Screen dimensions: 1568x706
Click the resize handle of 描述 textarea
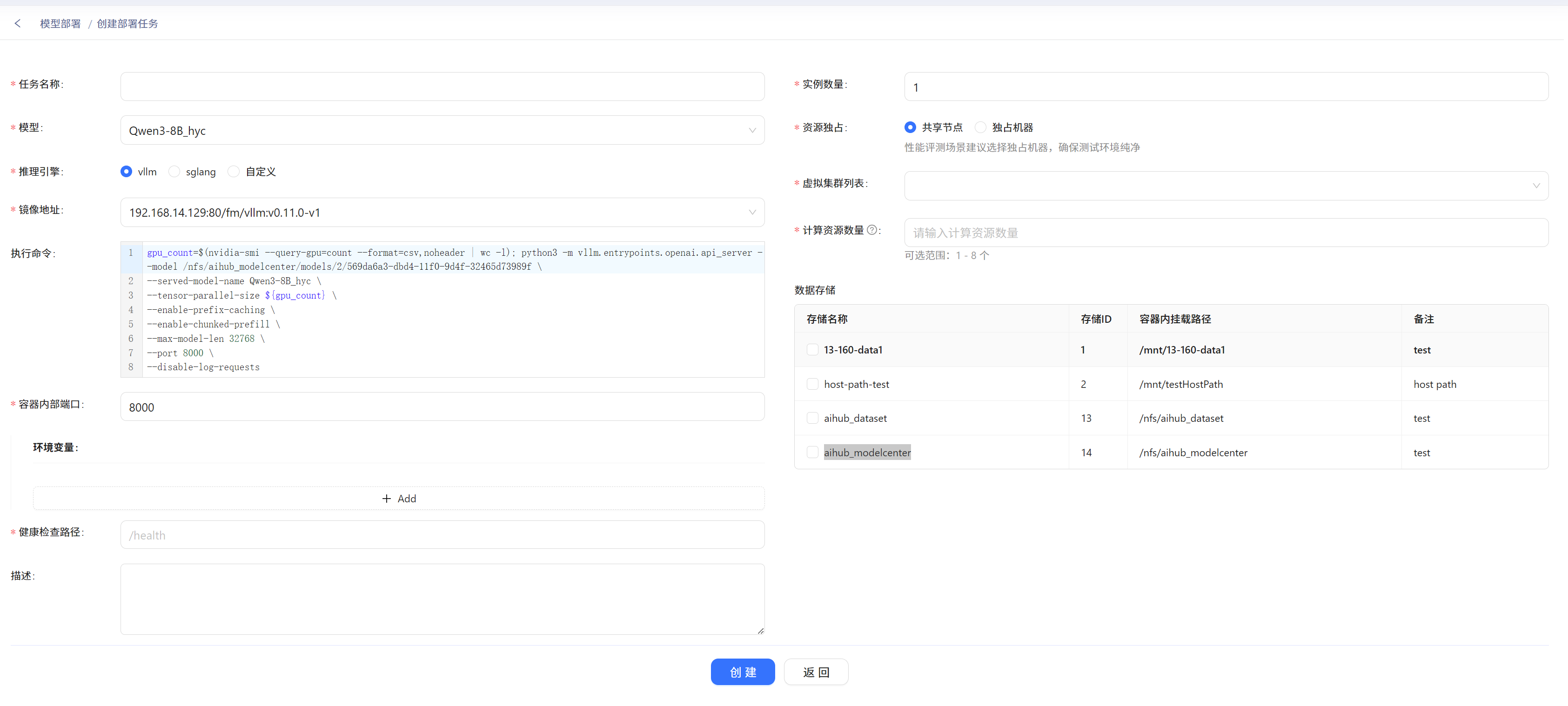coord(760,631)
